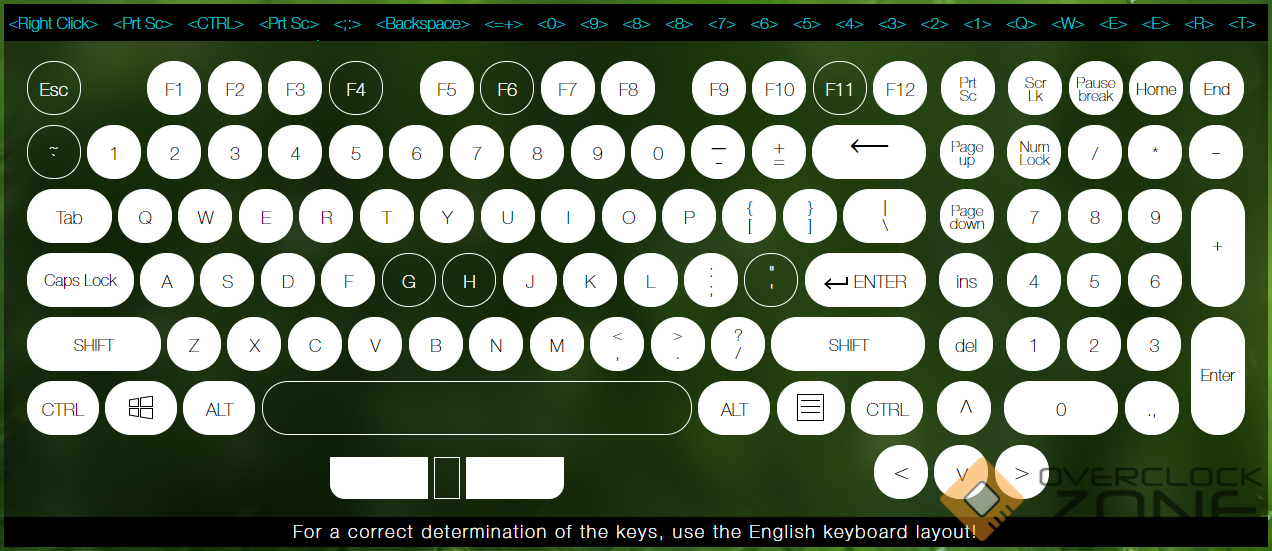Screen dimensions: 1272x551
Task: Click the middle mouse scroll wheel indicator
Action: (447, 477)
